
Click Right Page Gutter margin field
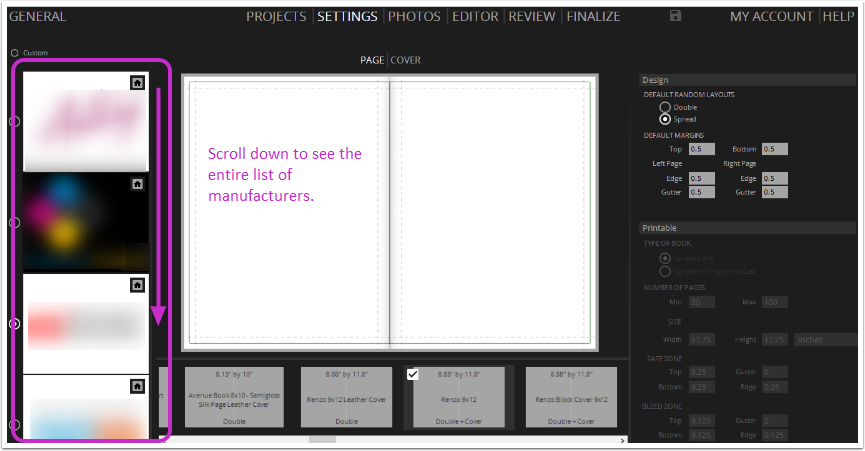[775, 192]
